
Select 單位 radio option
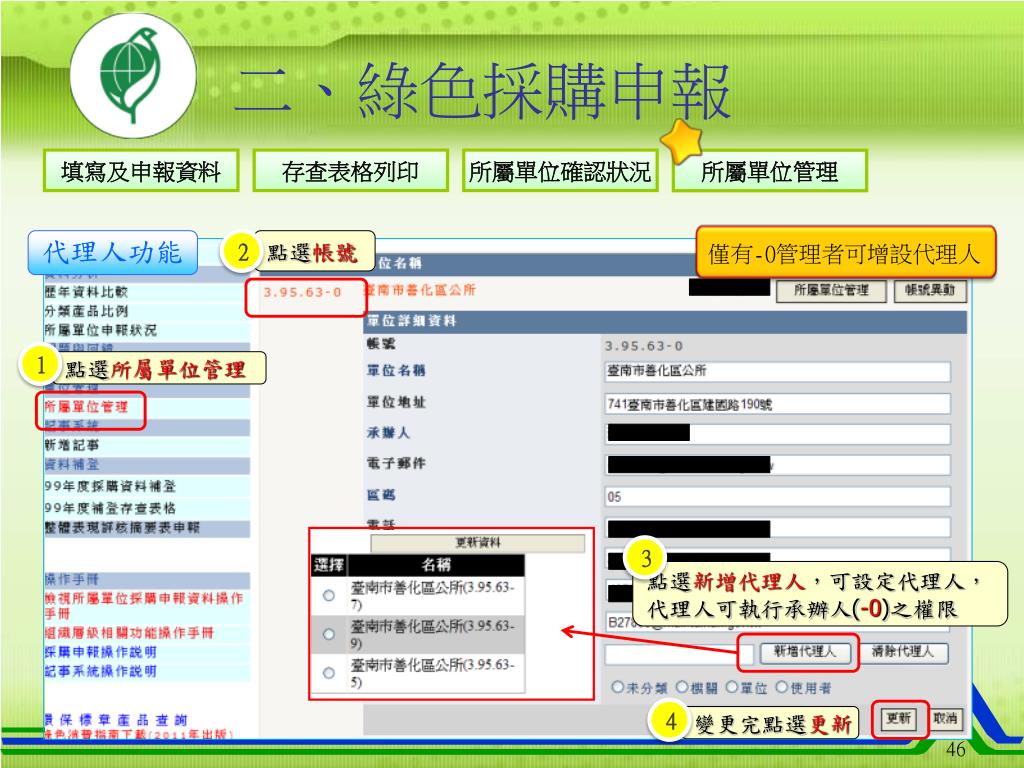tap(731, 687)
